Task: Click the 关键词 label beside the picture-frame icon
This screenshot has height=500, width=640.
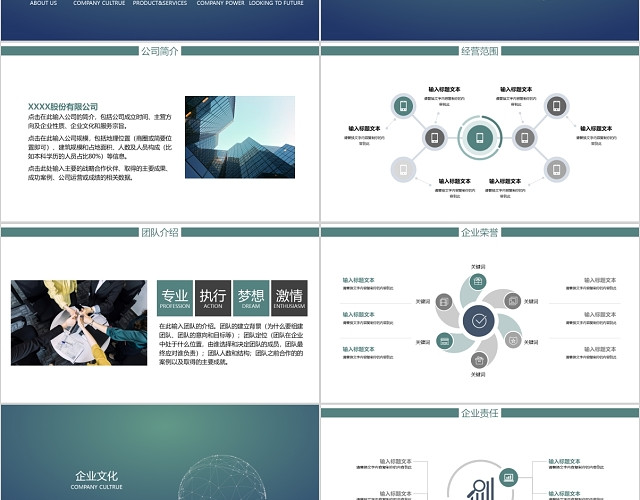Action: (x=531, y=301)
